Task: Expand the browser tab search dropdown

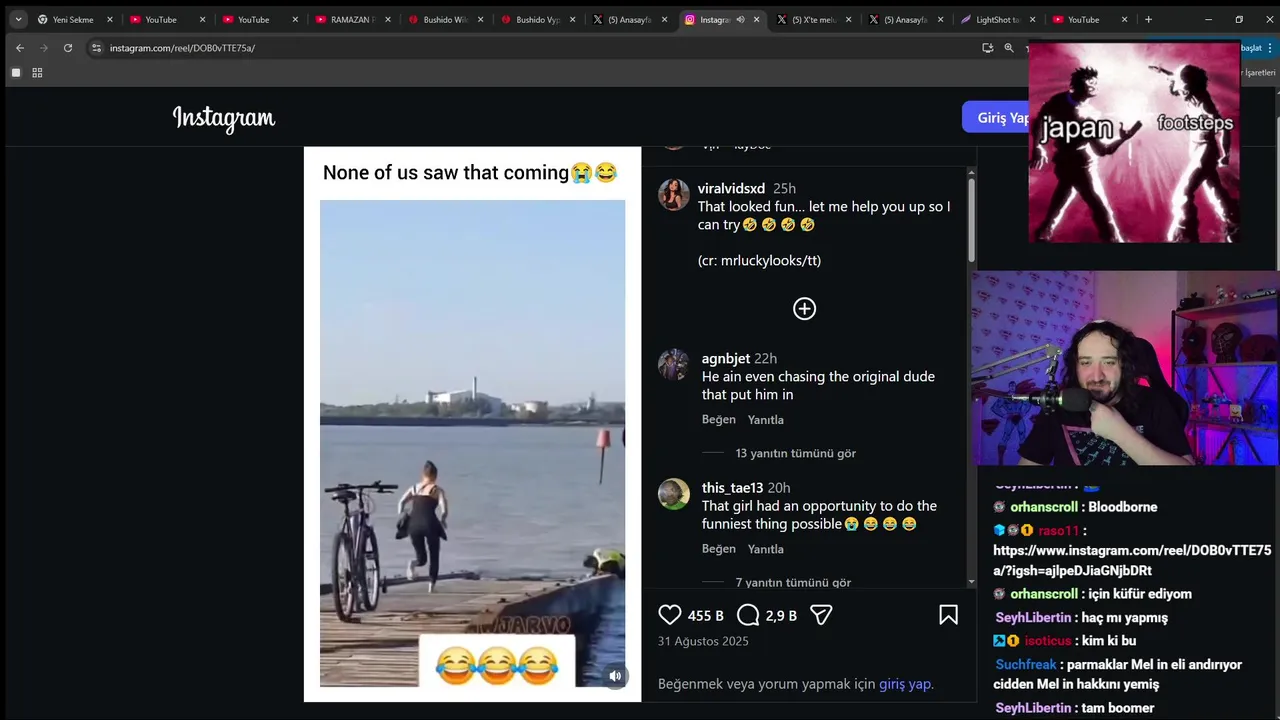Action: [18, 20]
